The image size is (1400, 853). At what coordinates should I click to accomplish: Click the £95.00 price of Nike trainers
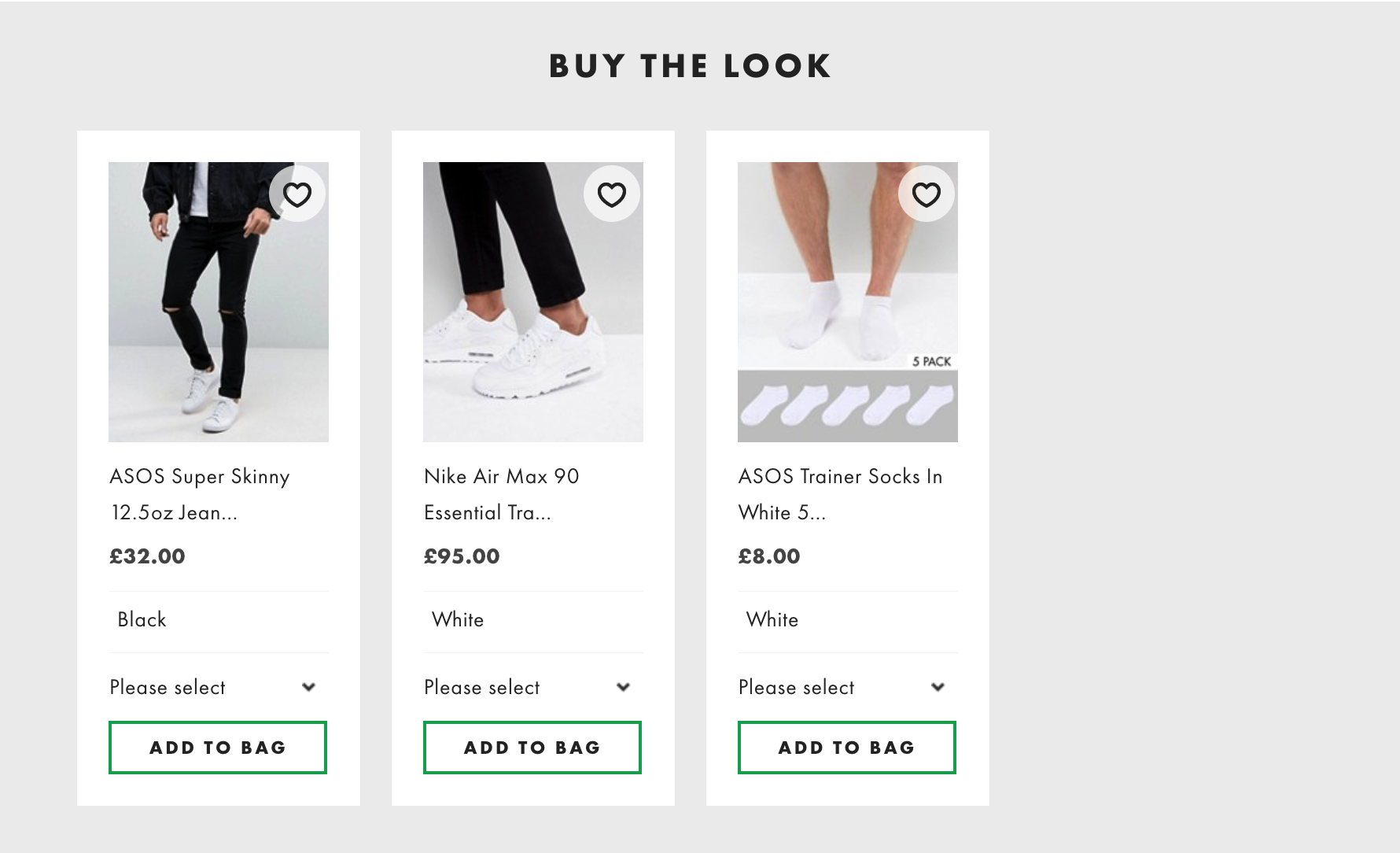click(x=462, y=556)
